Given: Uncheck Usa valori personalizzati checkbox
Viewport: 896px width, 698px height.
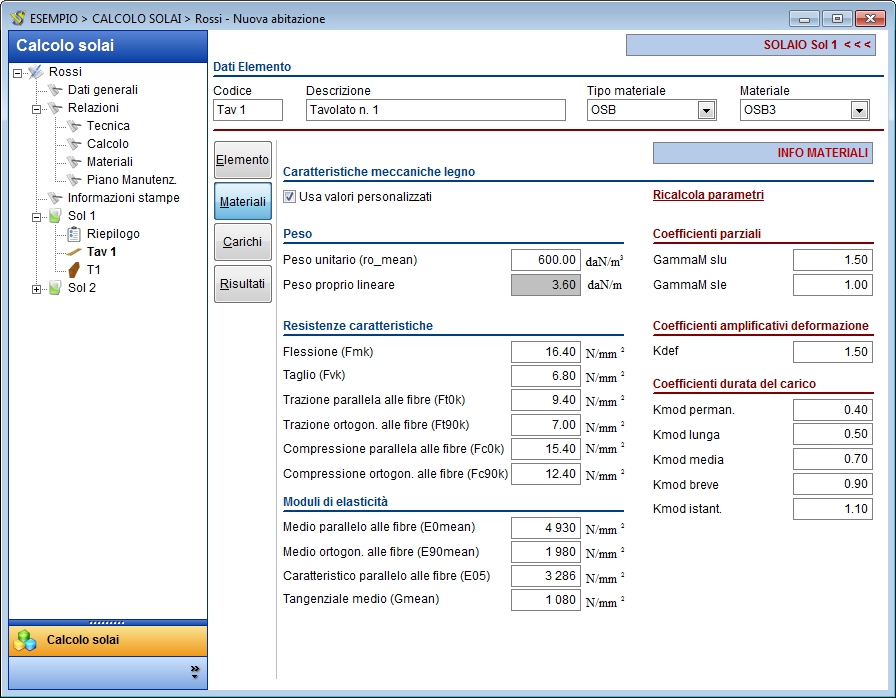Looking at the screenshot, I should [x=290, y=197].
